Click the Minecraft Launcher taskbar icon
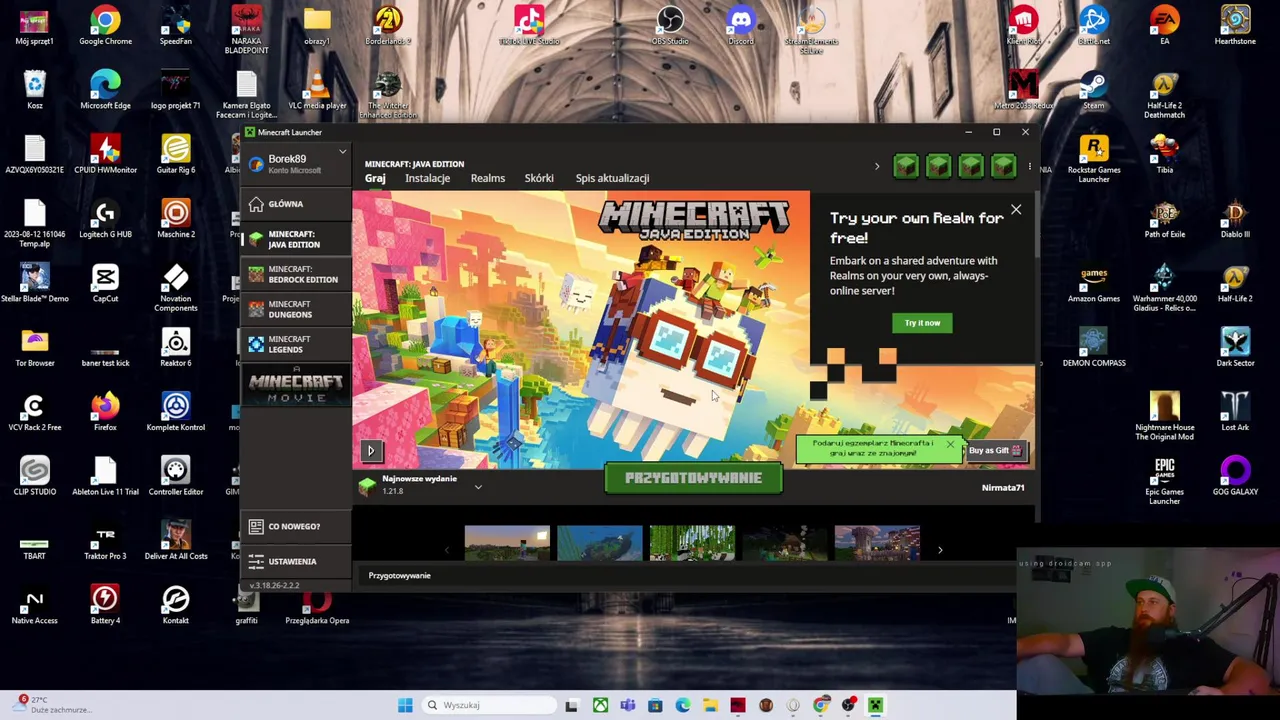Image resolution: width=1280 pixels, height=720 pixels. click(875, 705)
